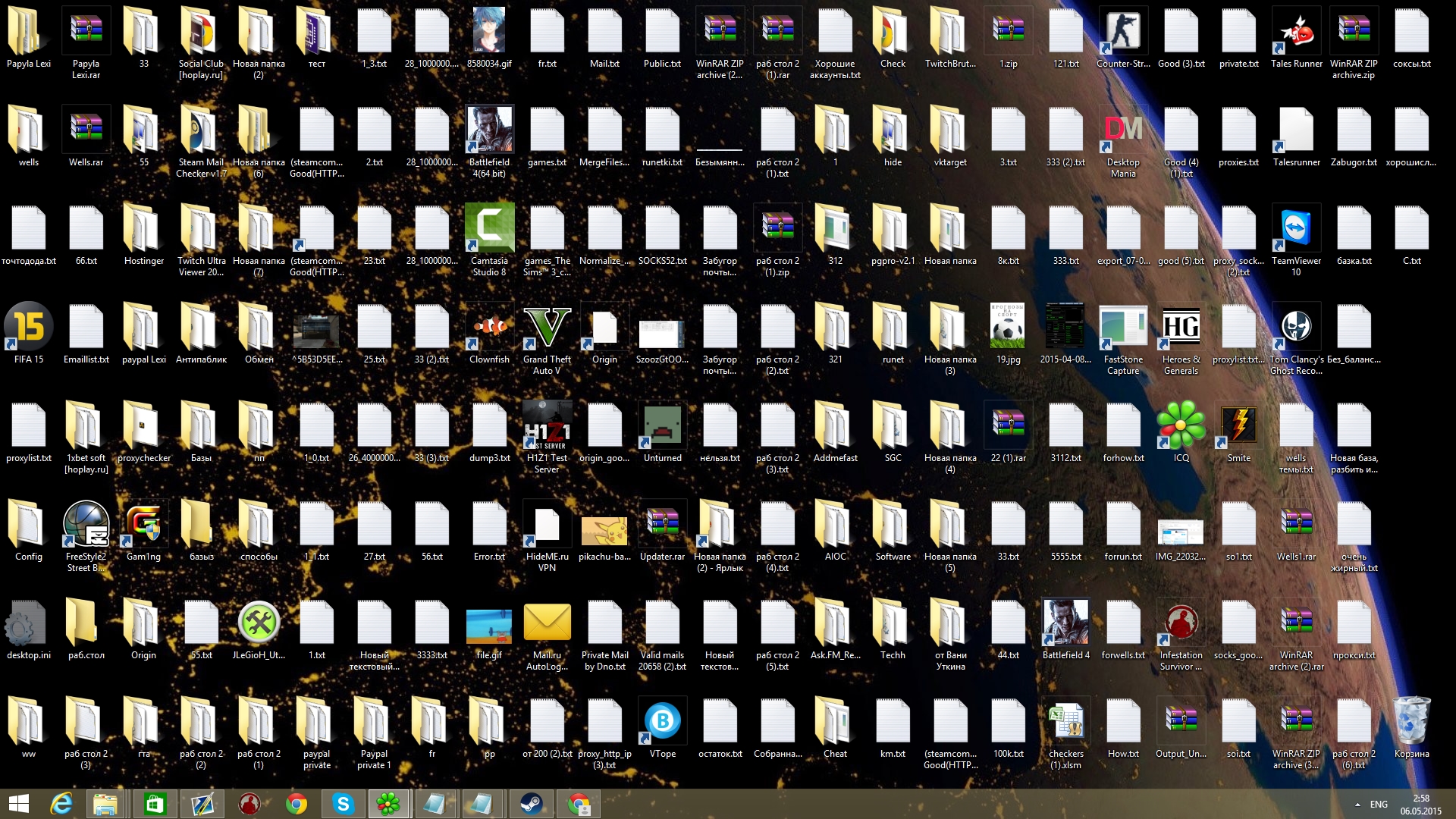1456x819 pixels.
Task: Open FreeStyle2 Street Basketball shortcut
Action: coord(86,524)
